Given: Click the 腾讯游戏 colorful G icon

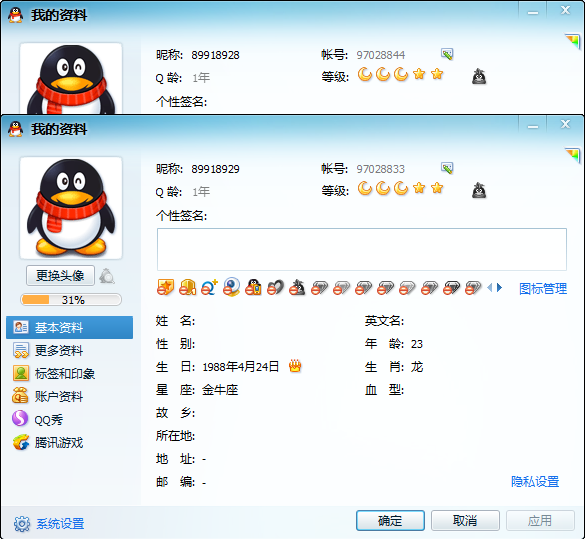Looking at the screenshot, I should 21,442.
